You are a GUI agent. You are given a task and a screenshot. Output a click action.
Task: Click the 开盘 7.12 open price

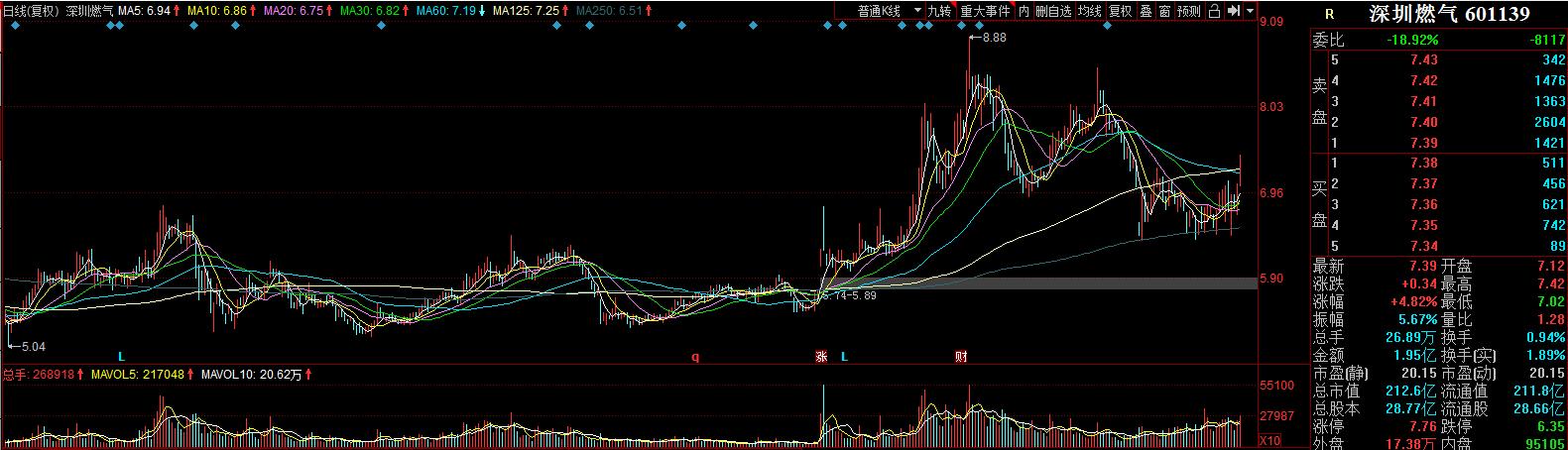(1552, 267)
